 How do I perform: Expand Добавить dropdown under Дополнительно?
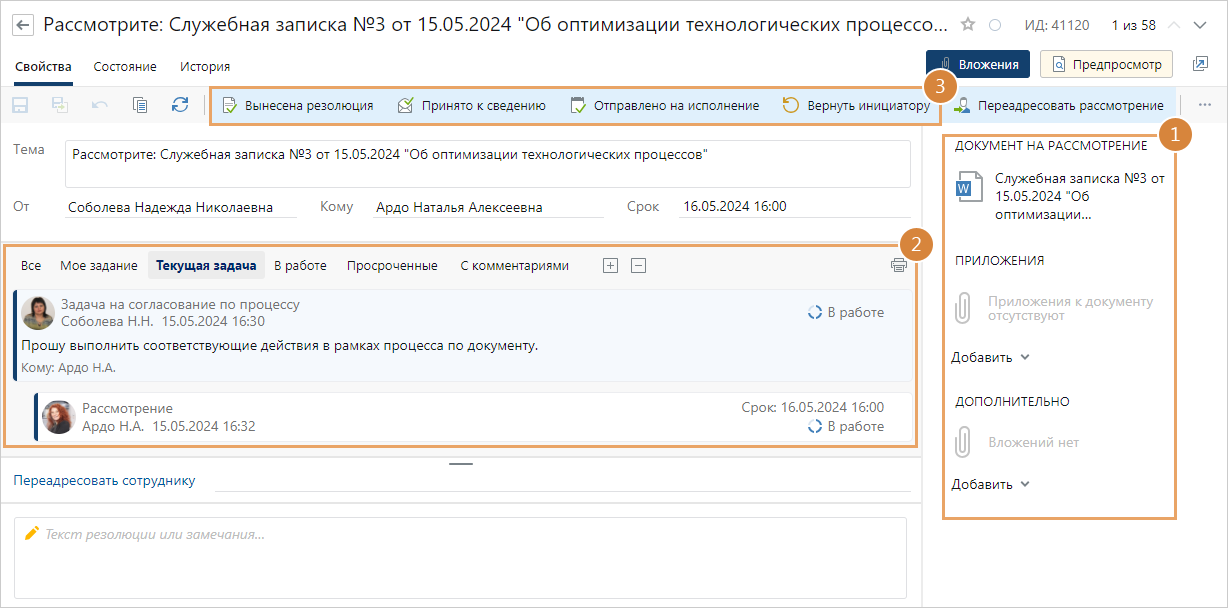point(990,484)
